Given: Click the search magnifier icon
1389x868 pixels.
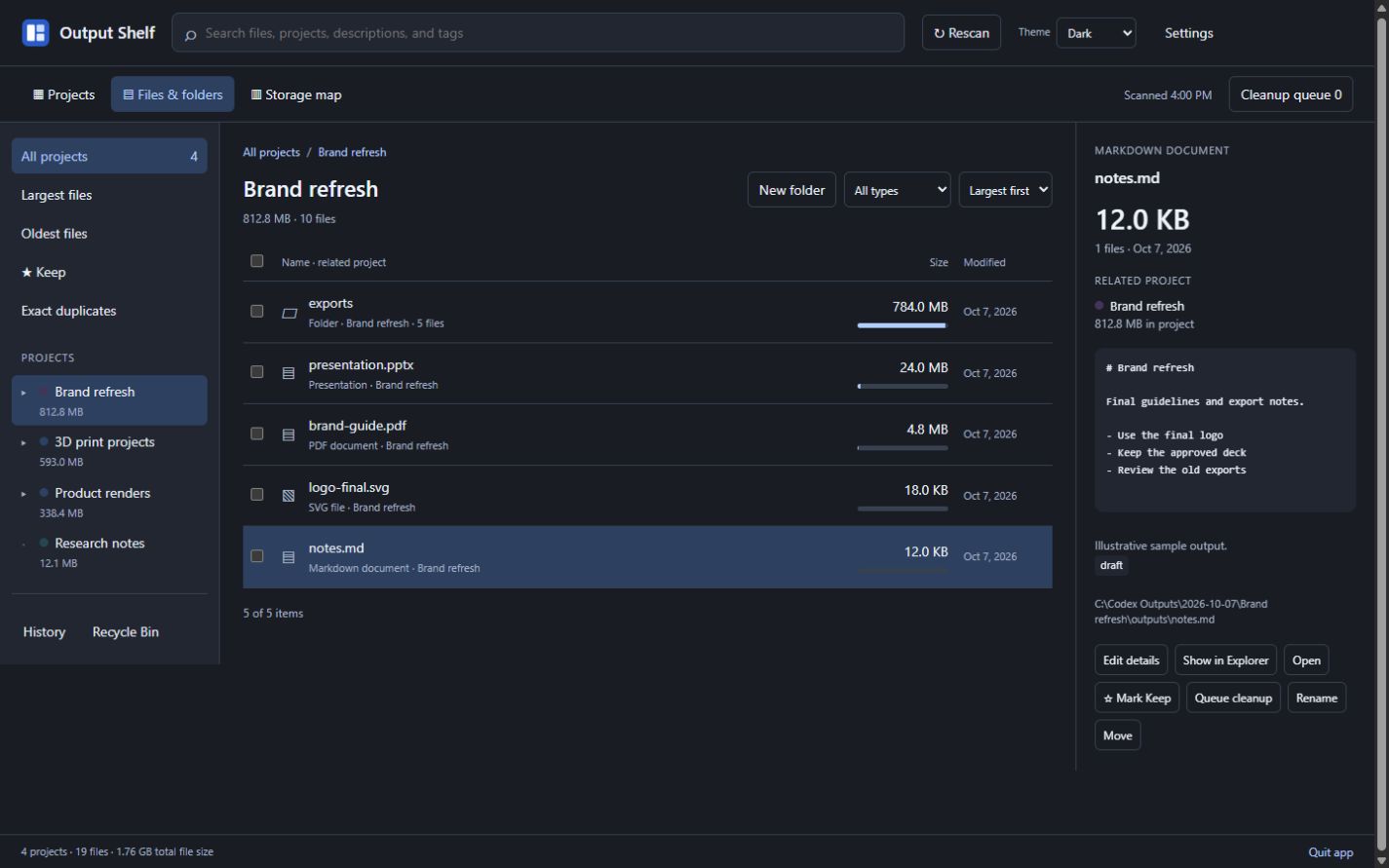Looking at the screenshot, I should pos(190,34).
